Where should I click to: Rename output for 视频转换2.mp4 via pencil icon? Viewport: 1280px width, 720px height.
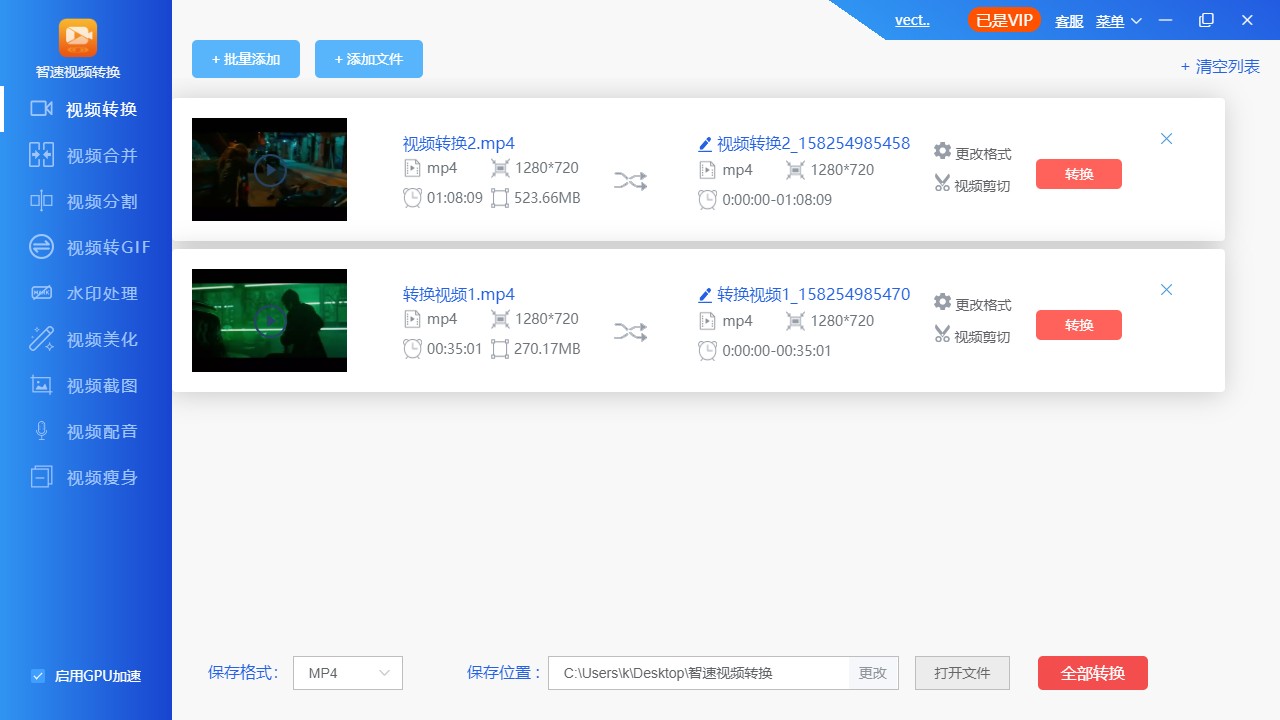[x=705, y=143]
